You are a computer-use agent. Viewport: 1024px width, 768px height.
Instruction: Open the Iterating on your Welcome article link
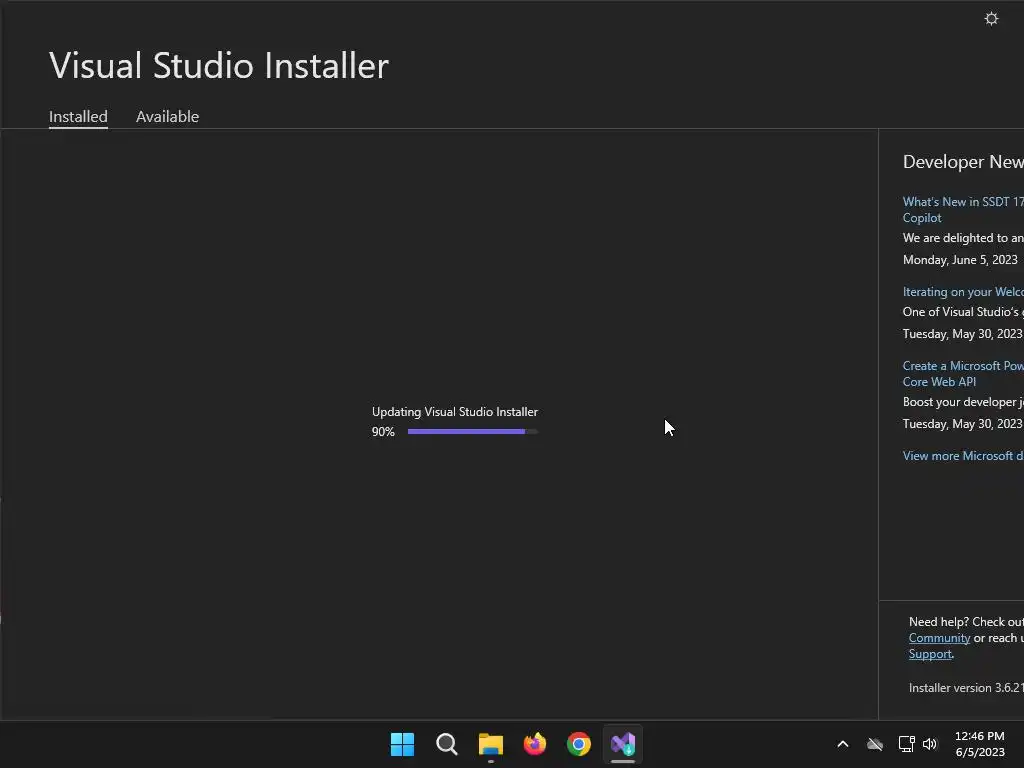963,292
